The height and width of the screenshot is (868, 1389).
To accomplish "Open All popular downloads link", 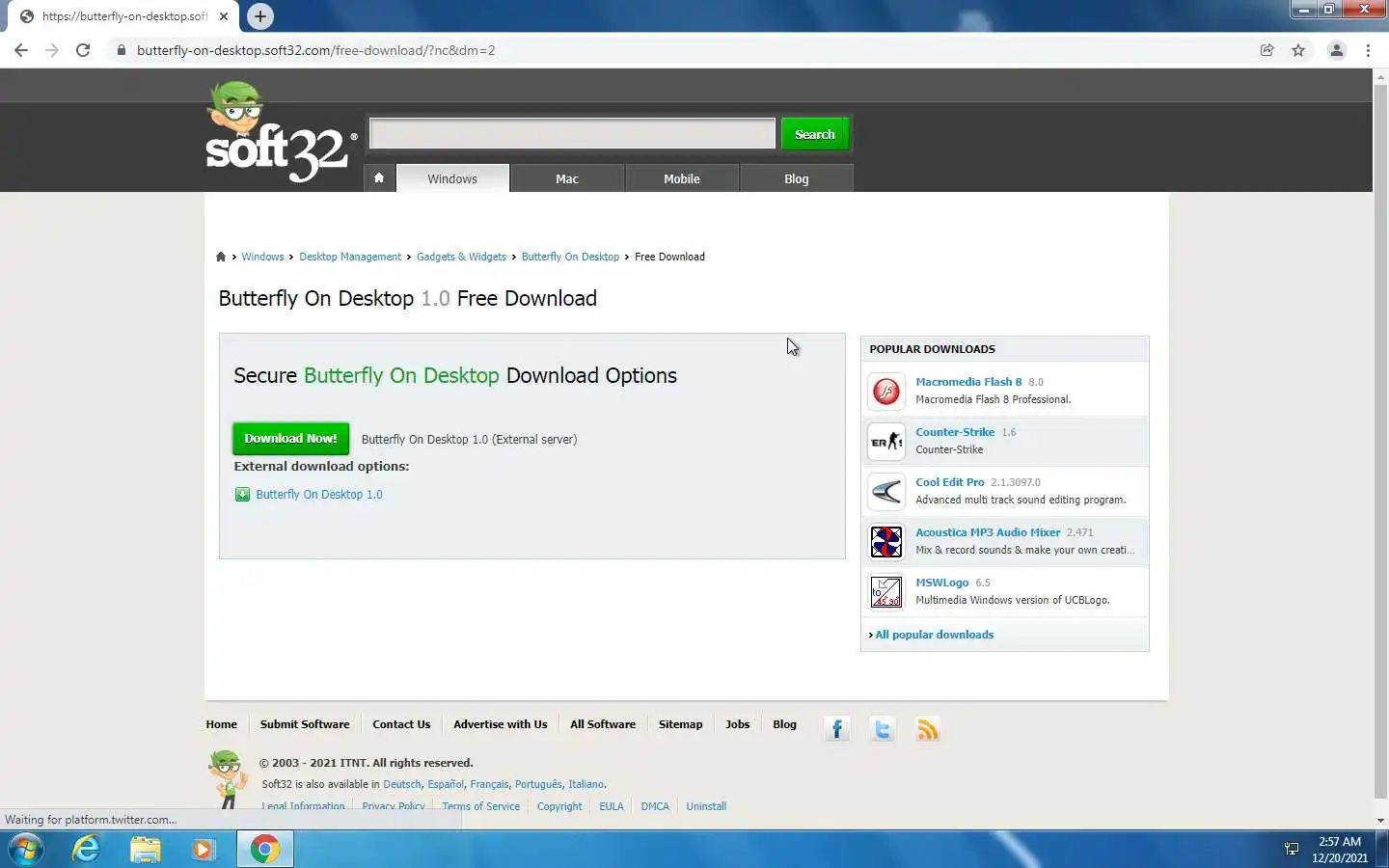I will pos(934,635).
